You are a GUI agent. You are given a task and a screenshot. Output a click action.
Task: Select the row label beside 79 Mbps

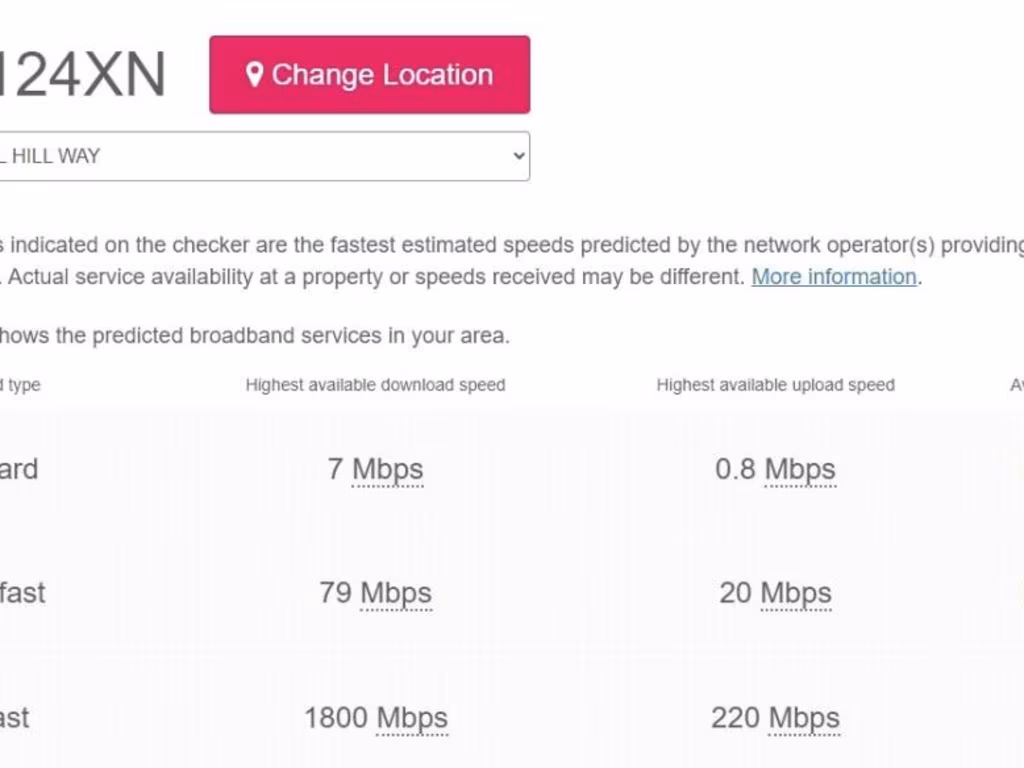point(22,593)
